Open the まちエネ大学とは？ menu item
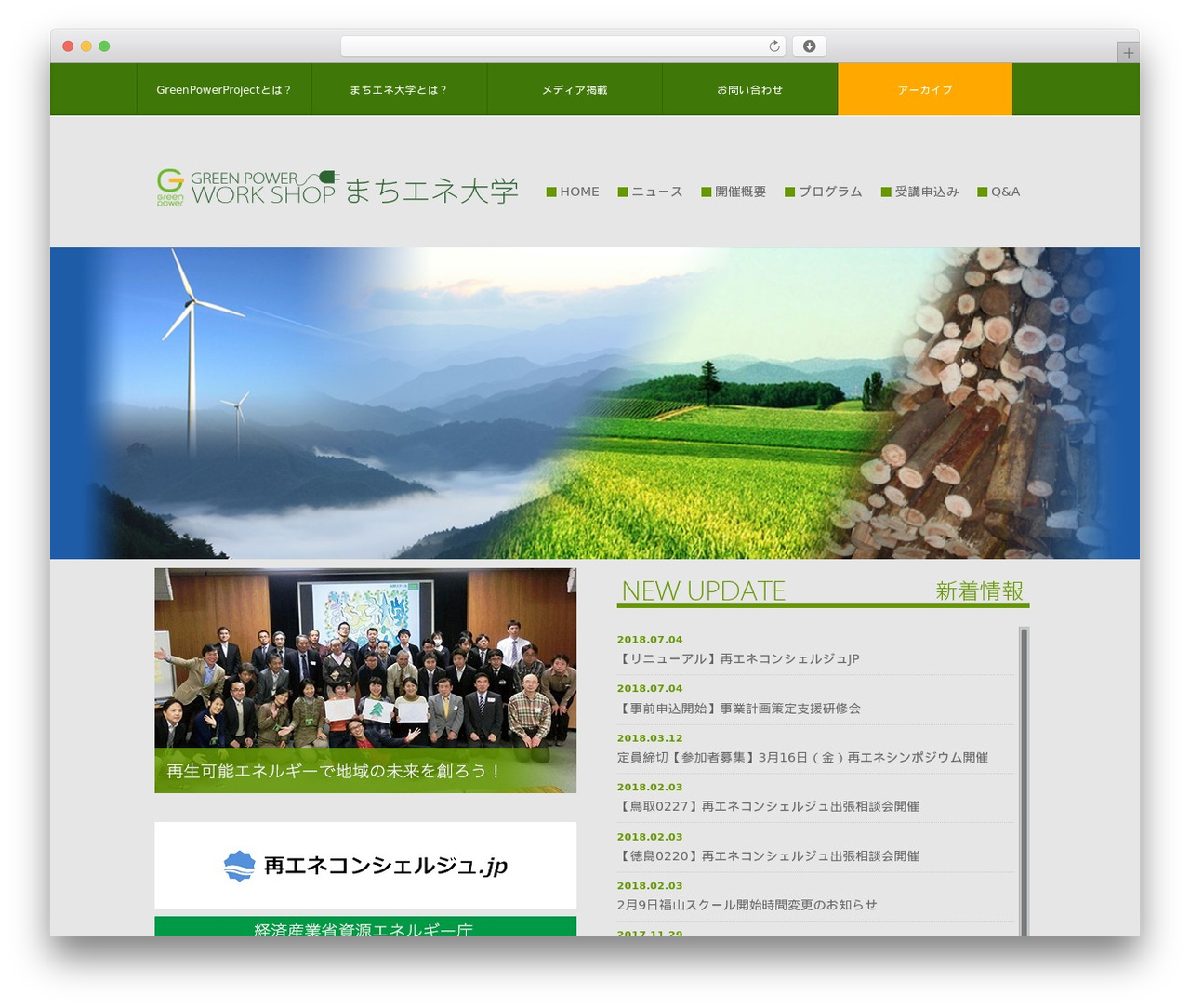Screen dimensions: 1190x1008 pos(399,90)
